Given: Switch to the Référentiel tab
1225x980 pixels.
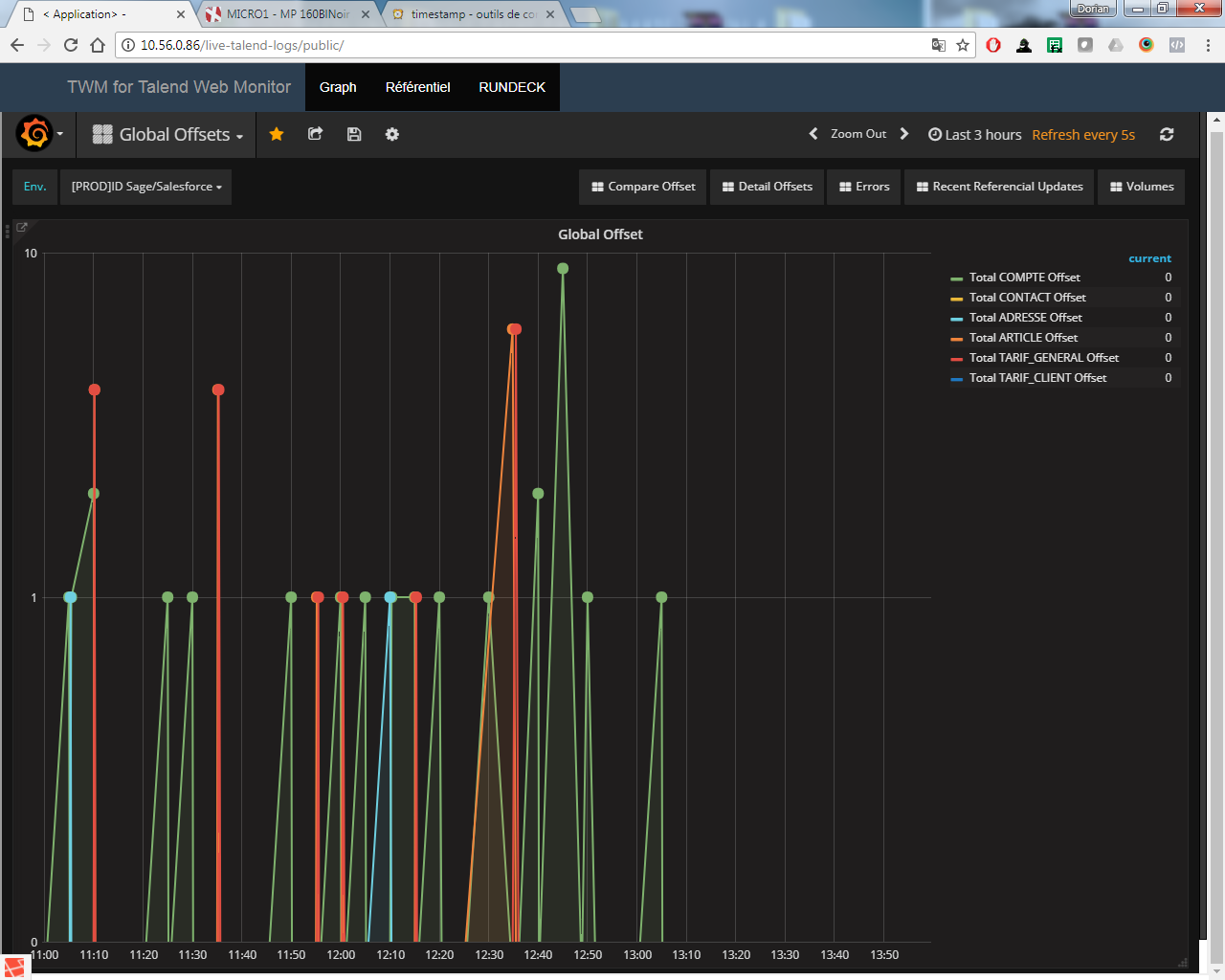Looking at the screenshot, I should pos(417,87).
